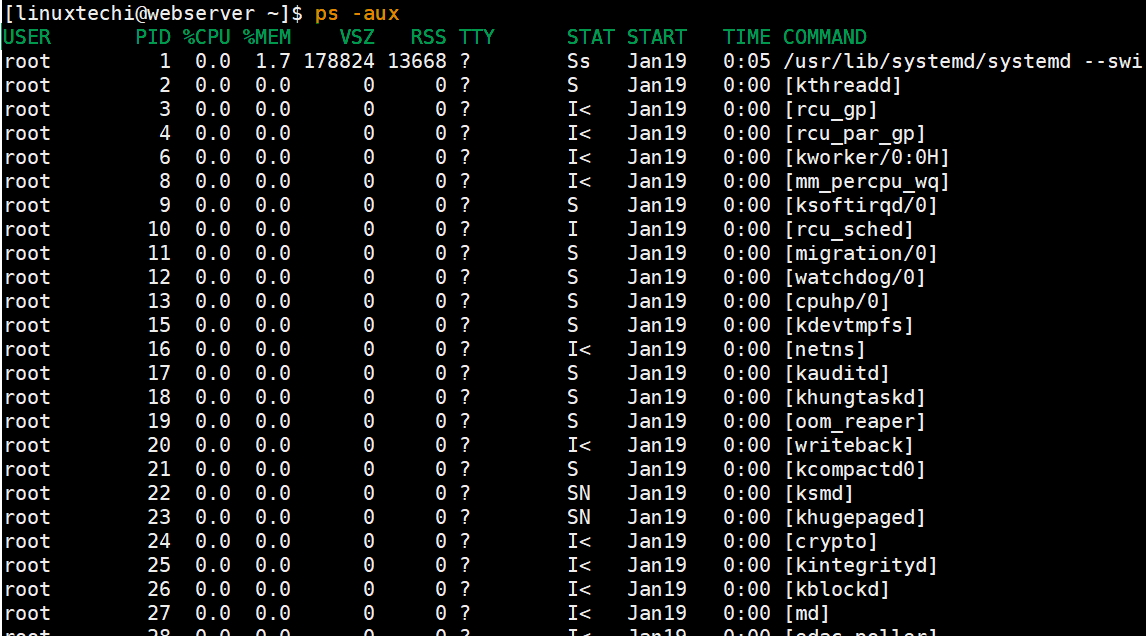This screenshot has width=1146, height=636.
Task: Click the [kauditd] process name
Action: (837, 374)
